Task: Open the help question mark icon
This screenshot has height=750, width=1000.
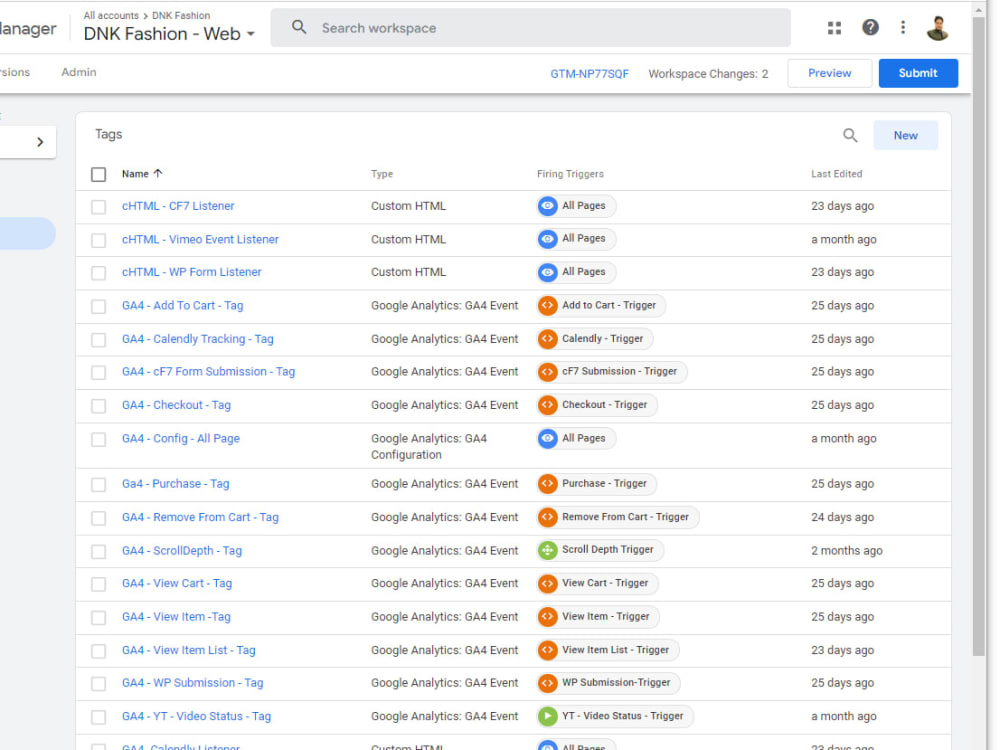Action: [870, 27]
